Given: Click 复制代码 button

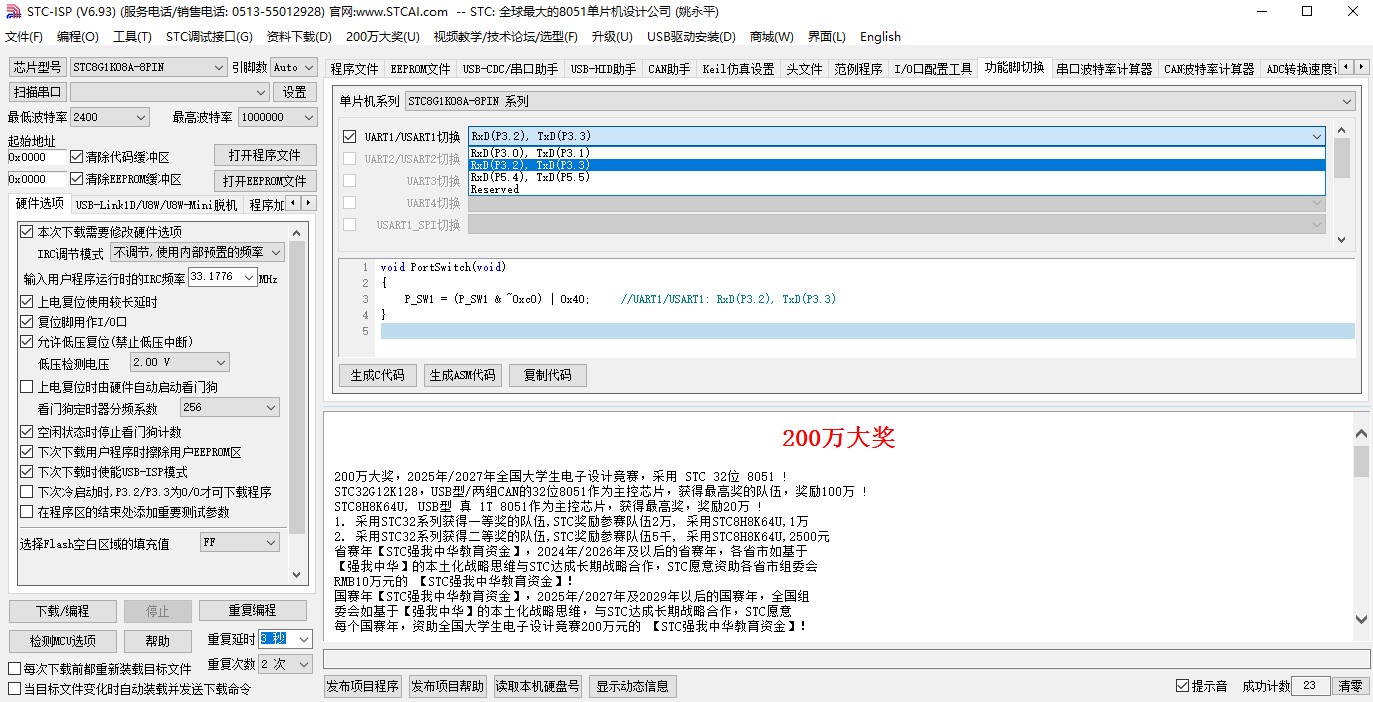Looking at the screenshot, I should pos(548,376).
